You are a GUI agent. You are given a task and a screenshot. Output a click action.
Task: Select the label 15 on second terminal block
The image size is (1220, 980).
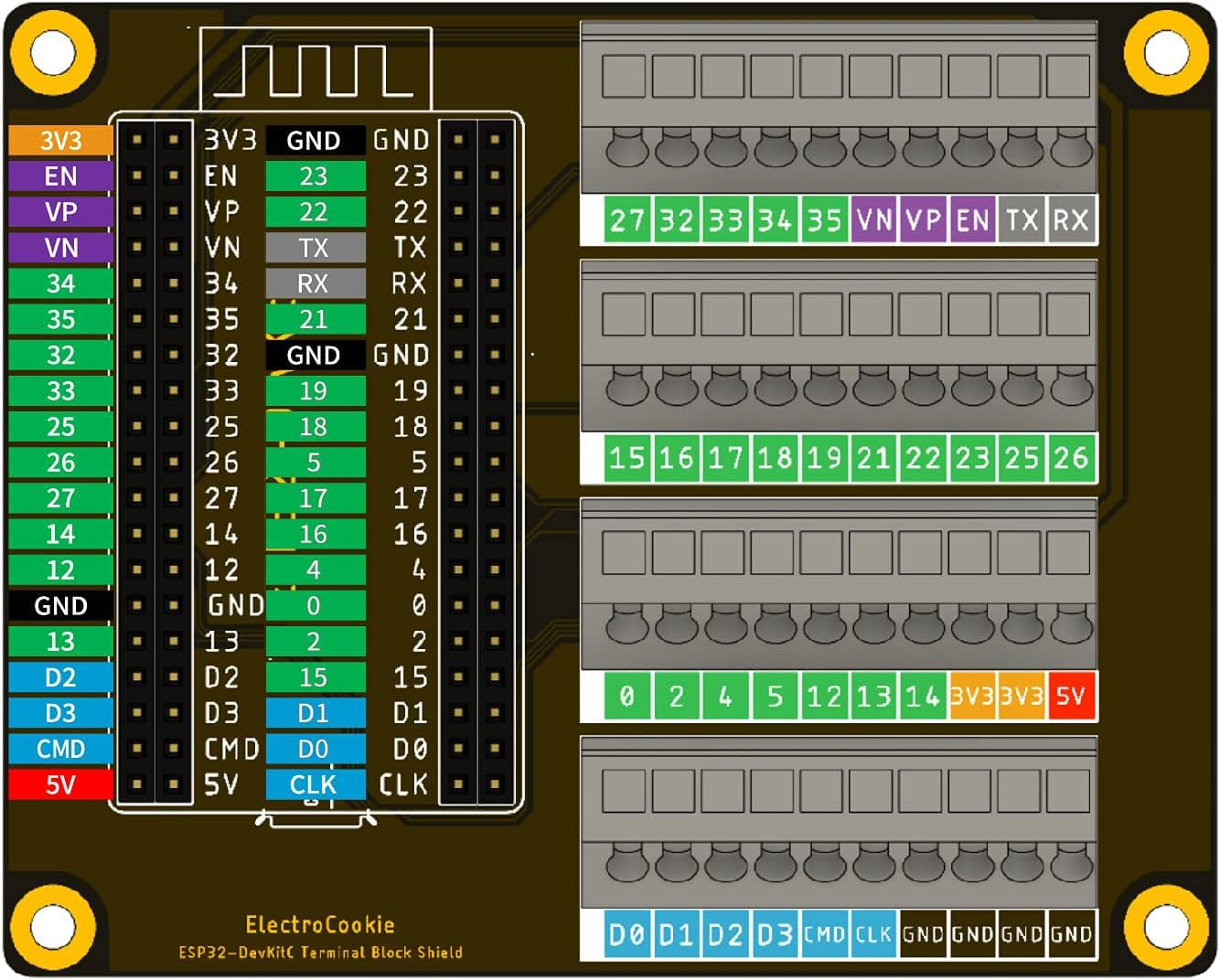(628, 458)
